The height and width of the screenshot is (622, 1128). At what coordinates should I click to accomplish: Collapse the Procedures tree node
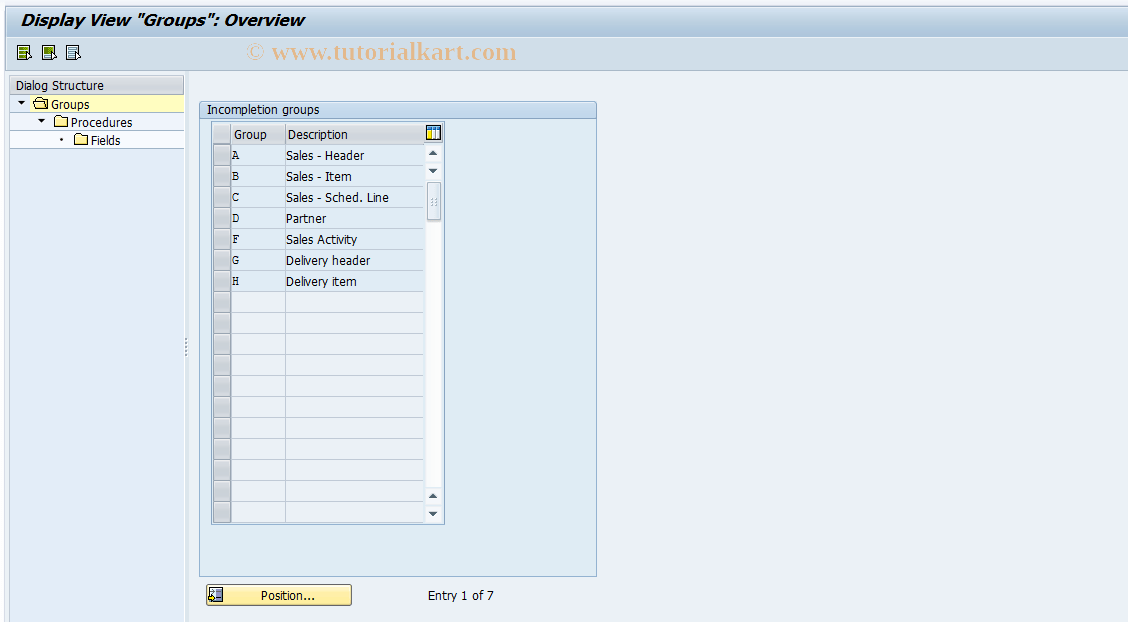(x=42, y=121)
